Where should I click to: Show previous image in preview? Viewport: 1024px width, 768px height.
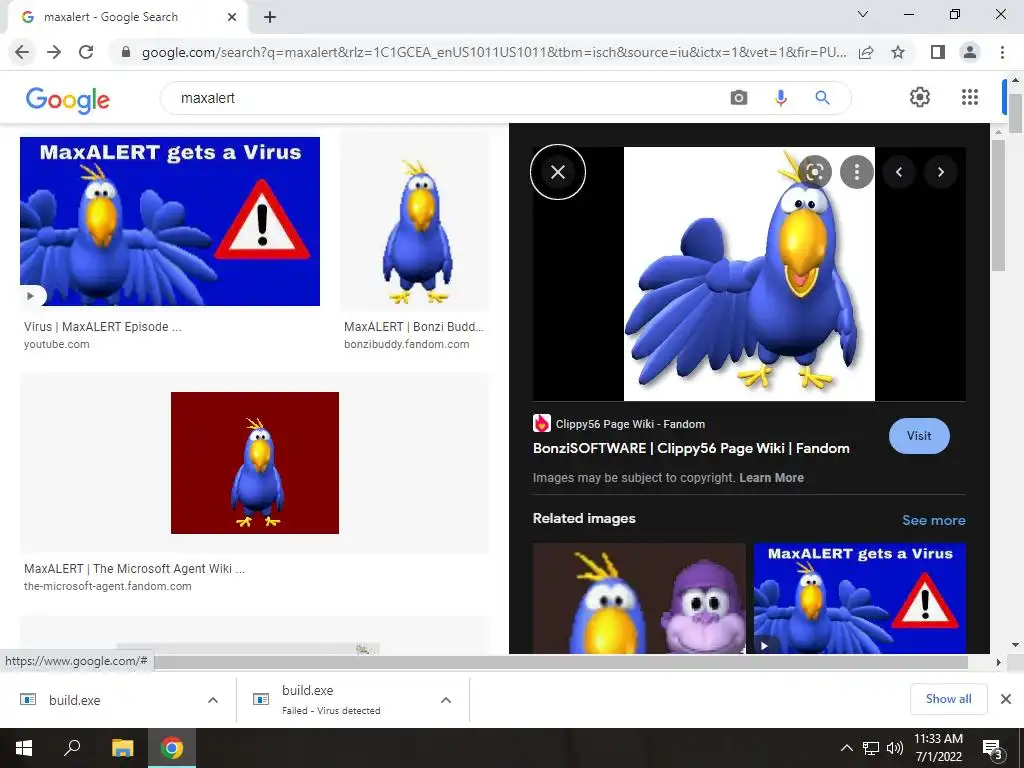point(899,172)
